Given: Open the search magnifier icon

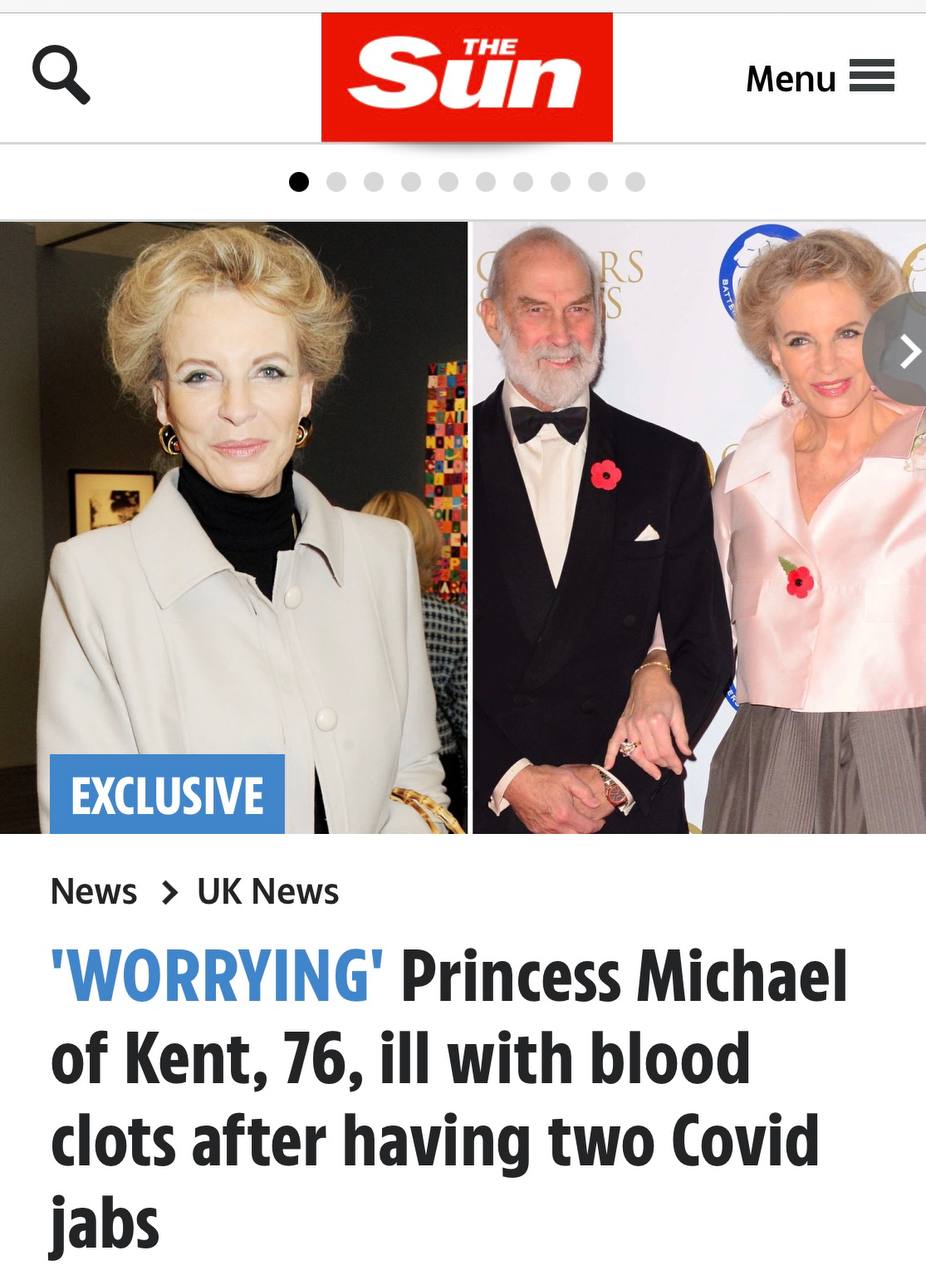Looking at the screenshot, I should [x=61, y=76].
